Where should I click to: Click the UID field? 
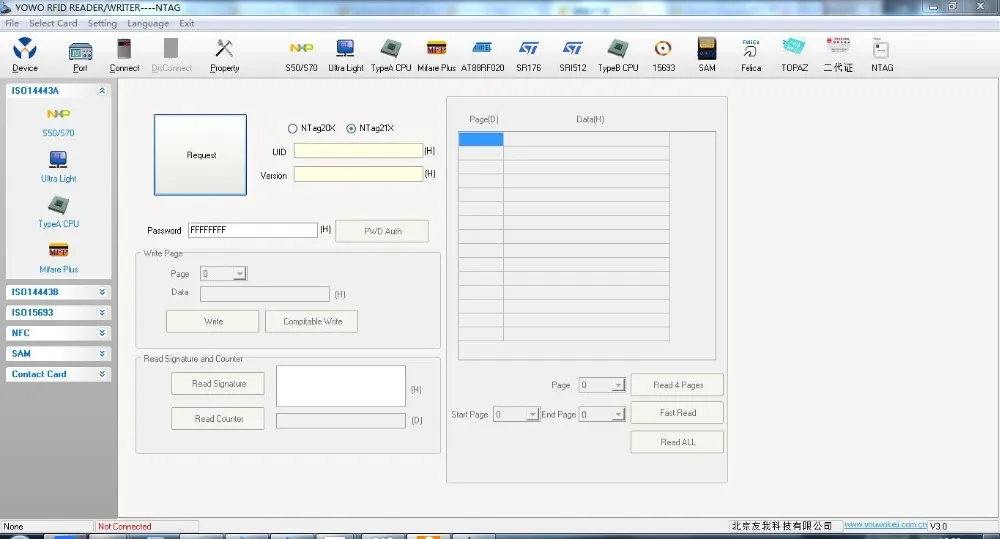358,151
